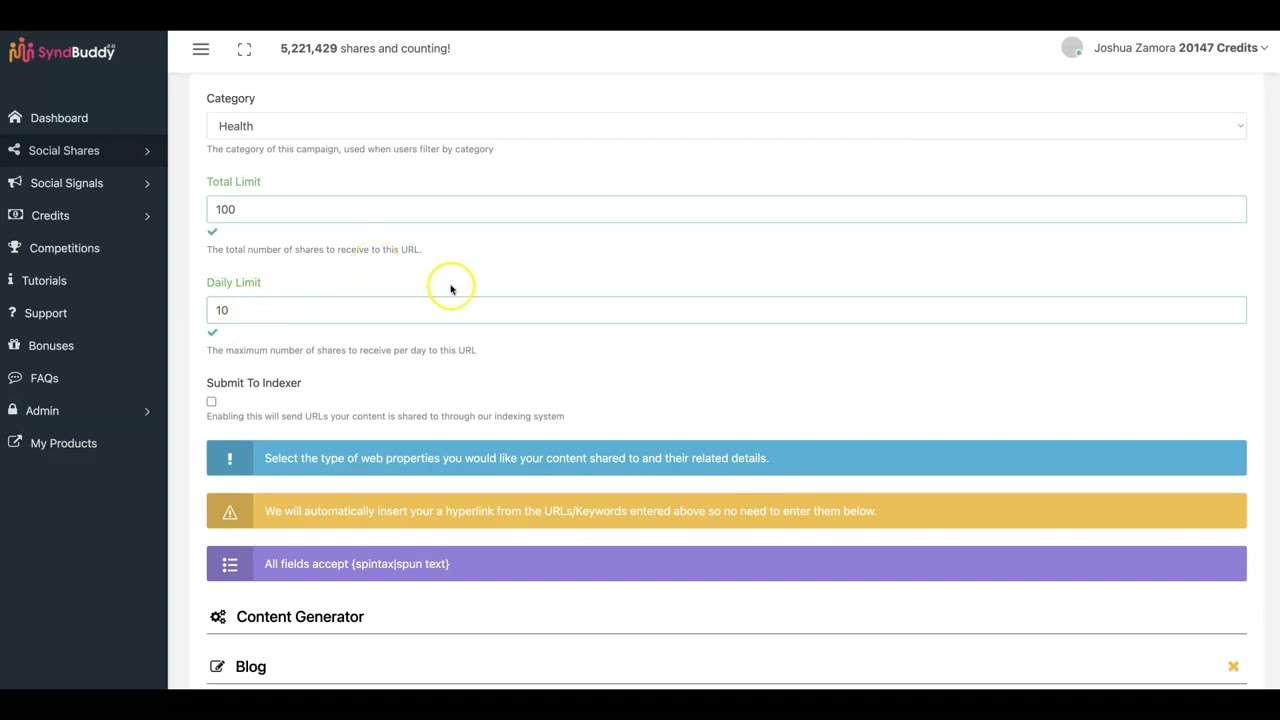
Task: Open the Support page
Action: (45, 313)
